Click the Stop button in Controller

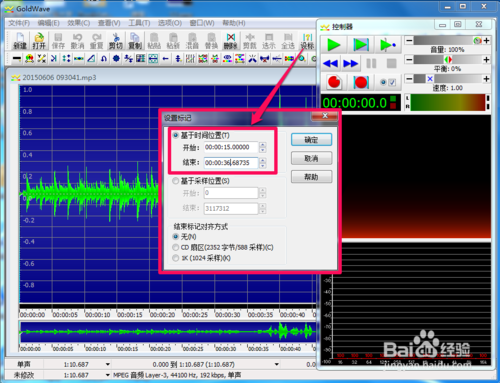pos(391,63)
